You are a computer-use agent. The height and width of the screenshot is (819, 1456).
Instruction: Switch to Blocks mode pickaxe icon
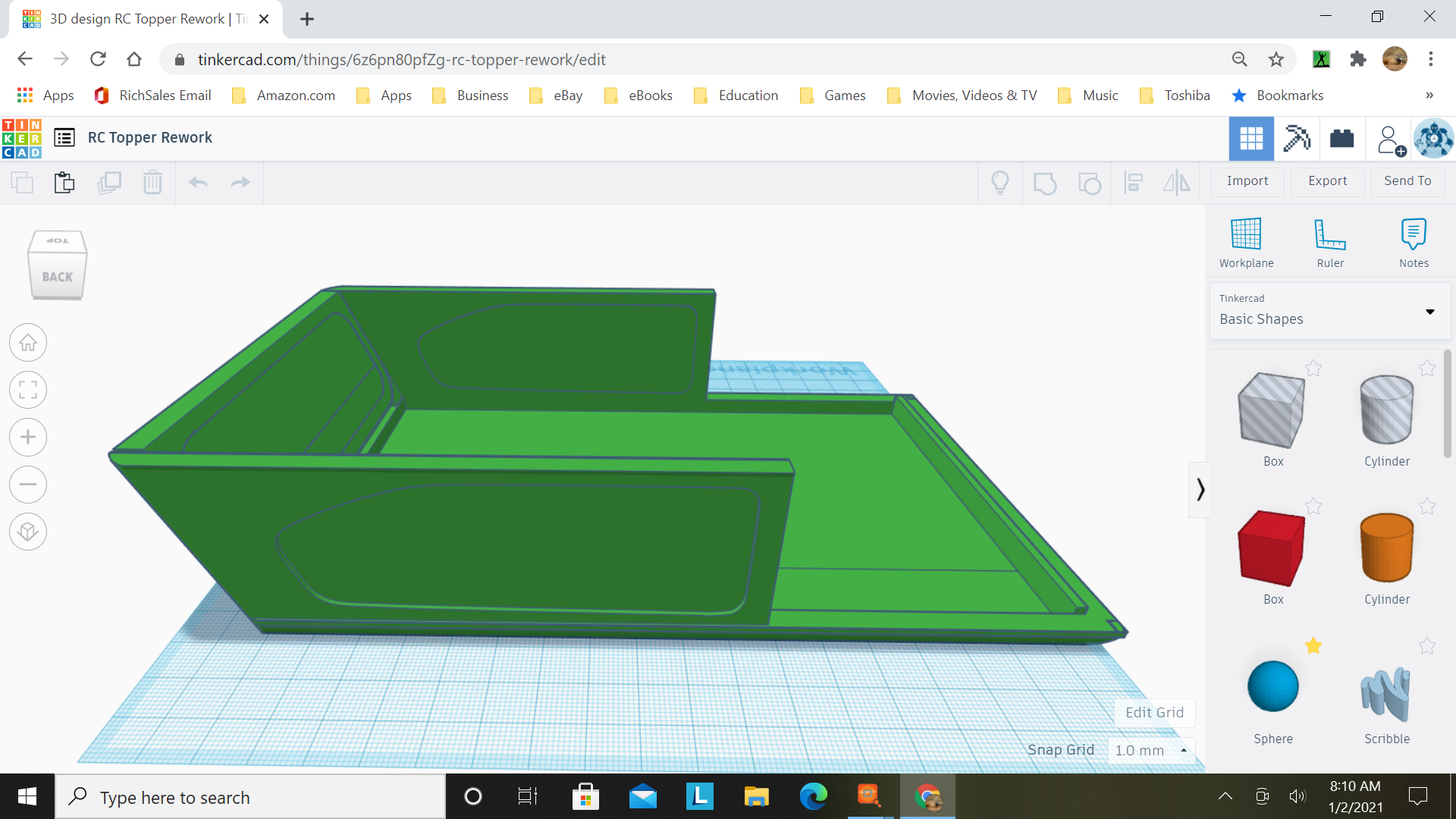click(1297, 139)
